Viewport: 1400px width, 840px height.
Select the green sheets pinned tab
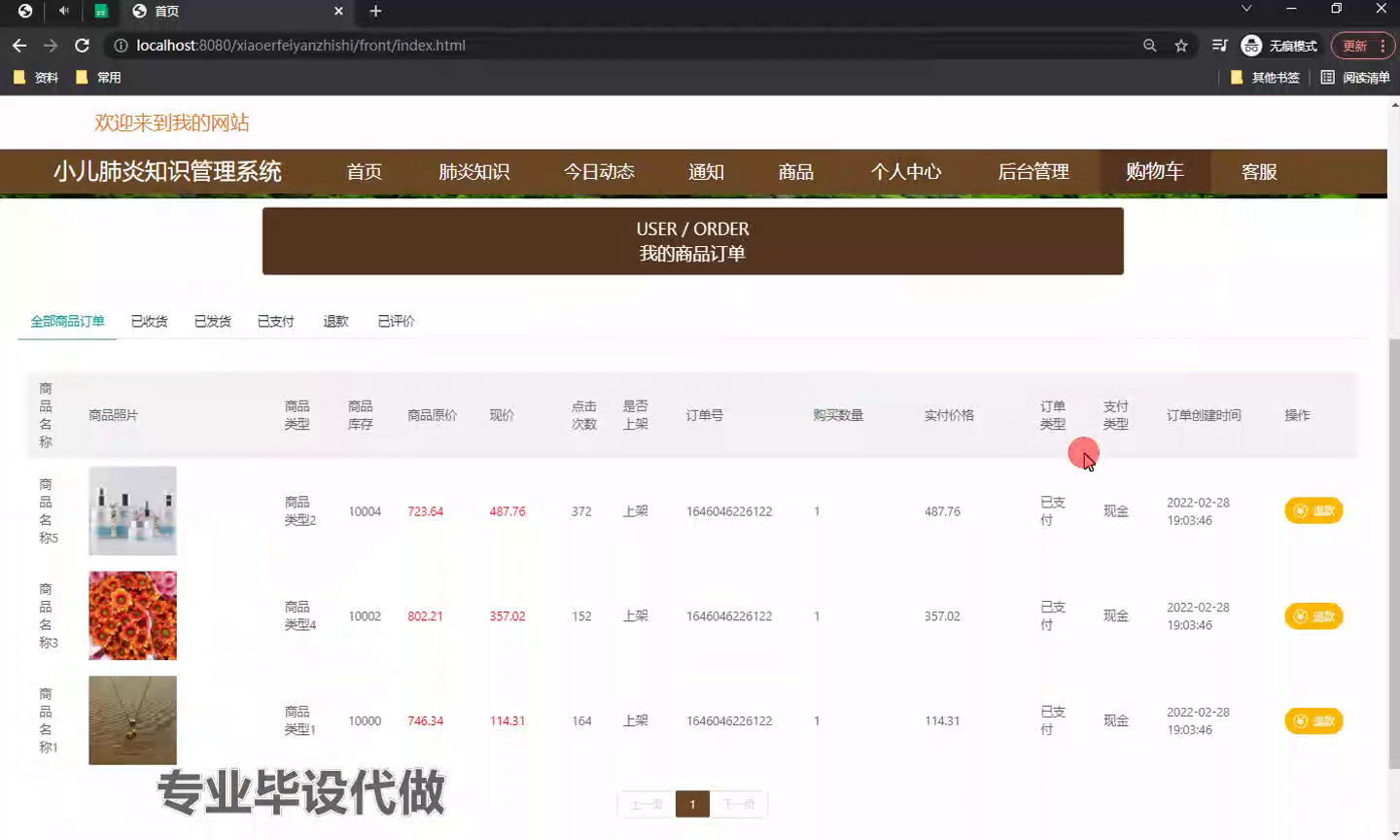(x=101, y=11)
